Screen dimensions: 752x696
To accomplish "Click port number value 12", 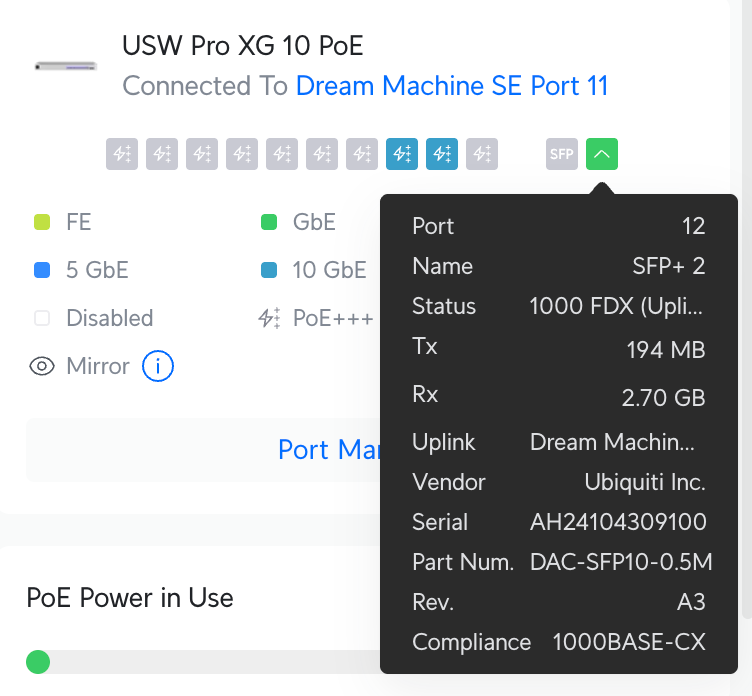I will (x=693, y=226).
